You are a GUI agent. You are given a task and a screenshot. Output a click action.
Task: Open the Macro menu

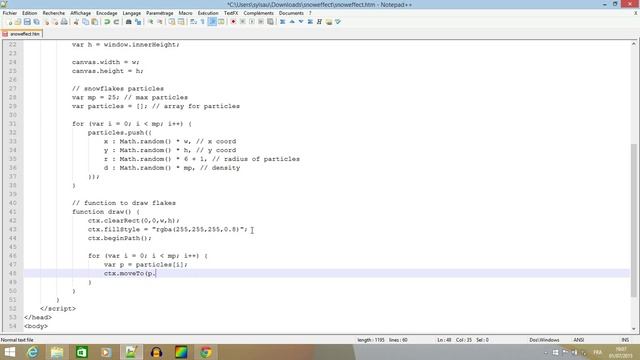(185, 13)
